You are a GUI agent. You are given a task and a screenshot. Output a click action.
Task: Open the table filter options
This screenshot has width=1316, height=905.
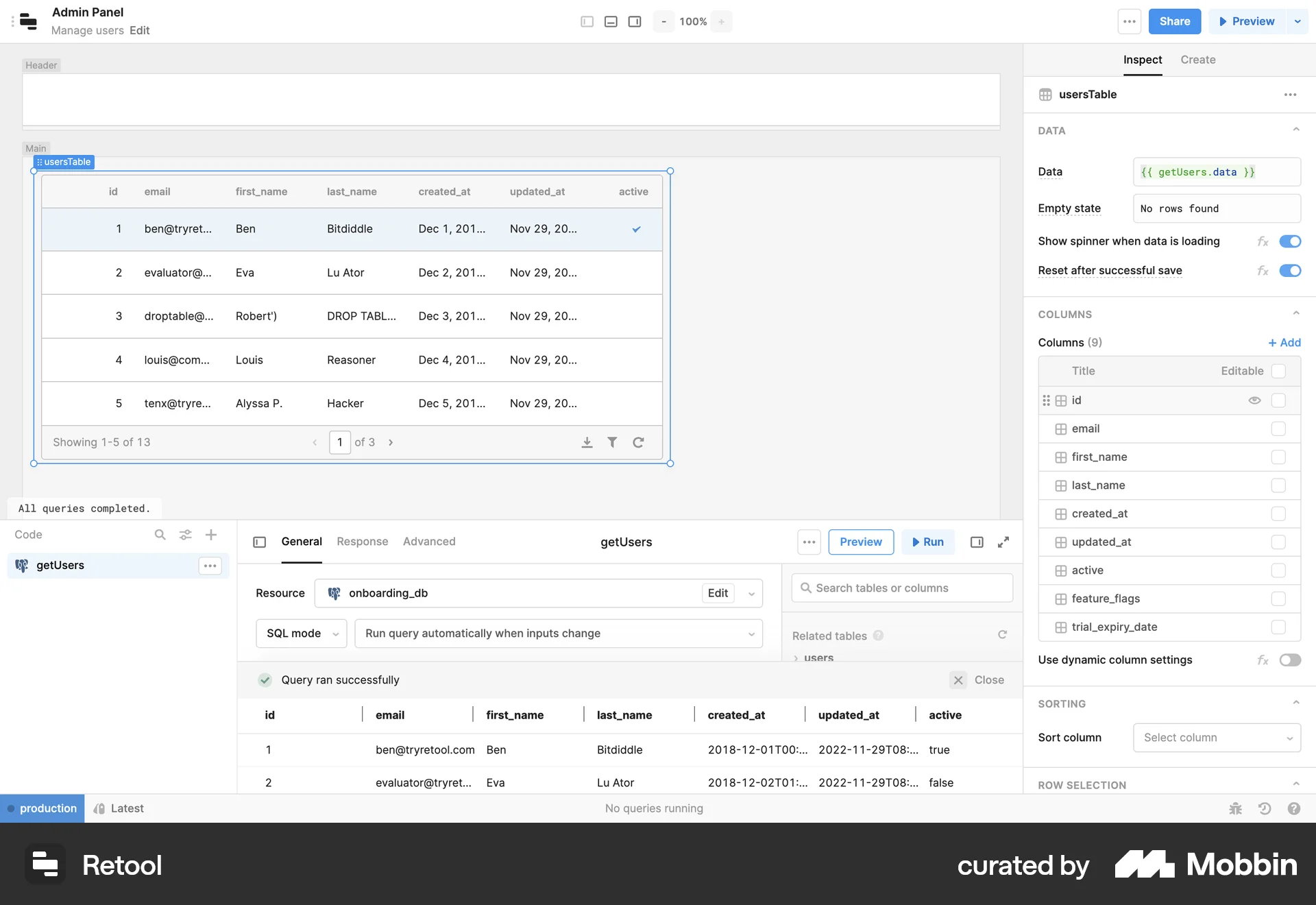[x=613, y=442]
